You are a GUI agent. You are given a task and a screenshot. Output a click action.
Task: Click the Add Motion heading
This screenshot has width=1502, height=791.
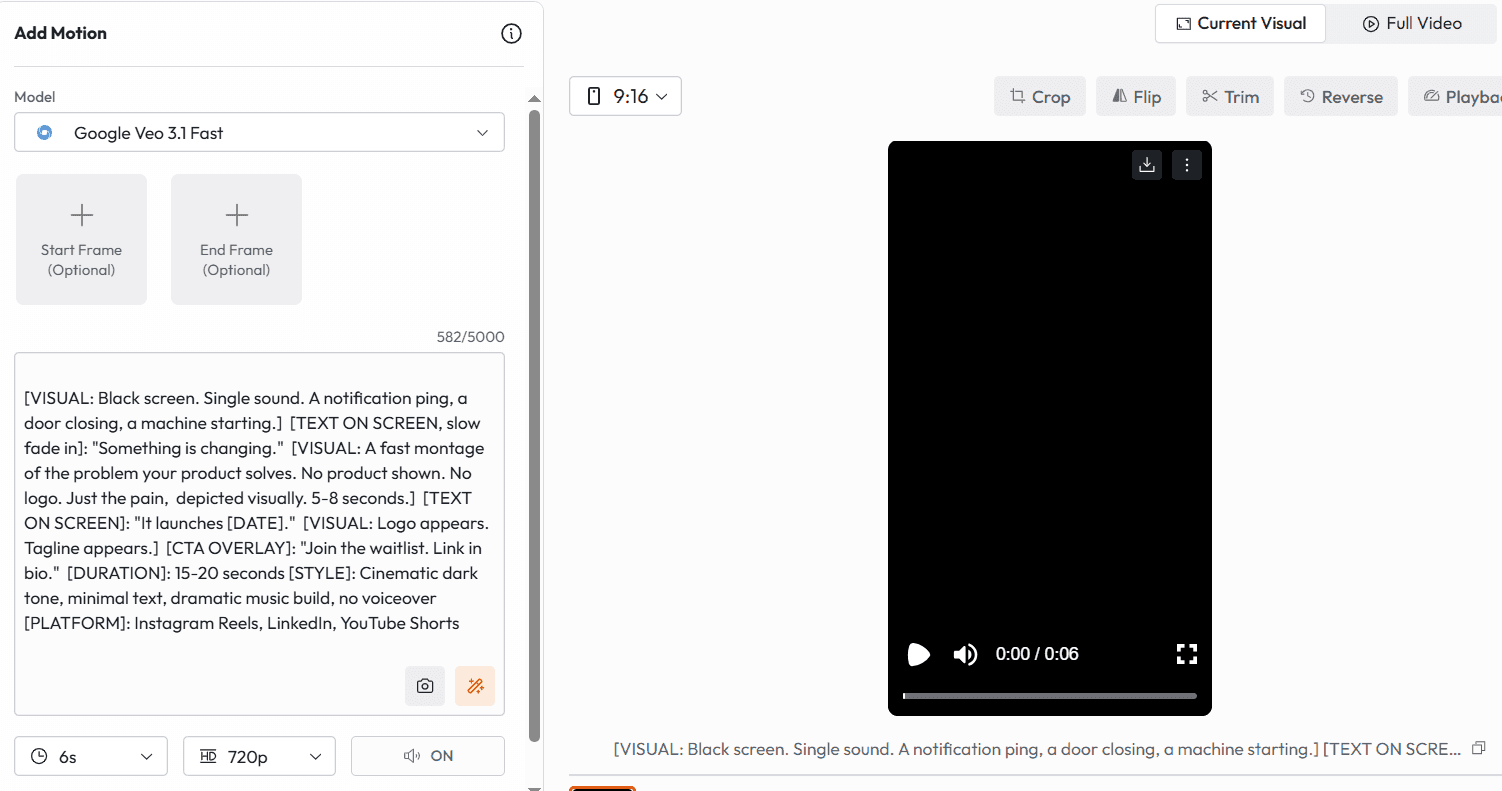[60, 33]
